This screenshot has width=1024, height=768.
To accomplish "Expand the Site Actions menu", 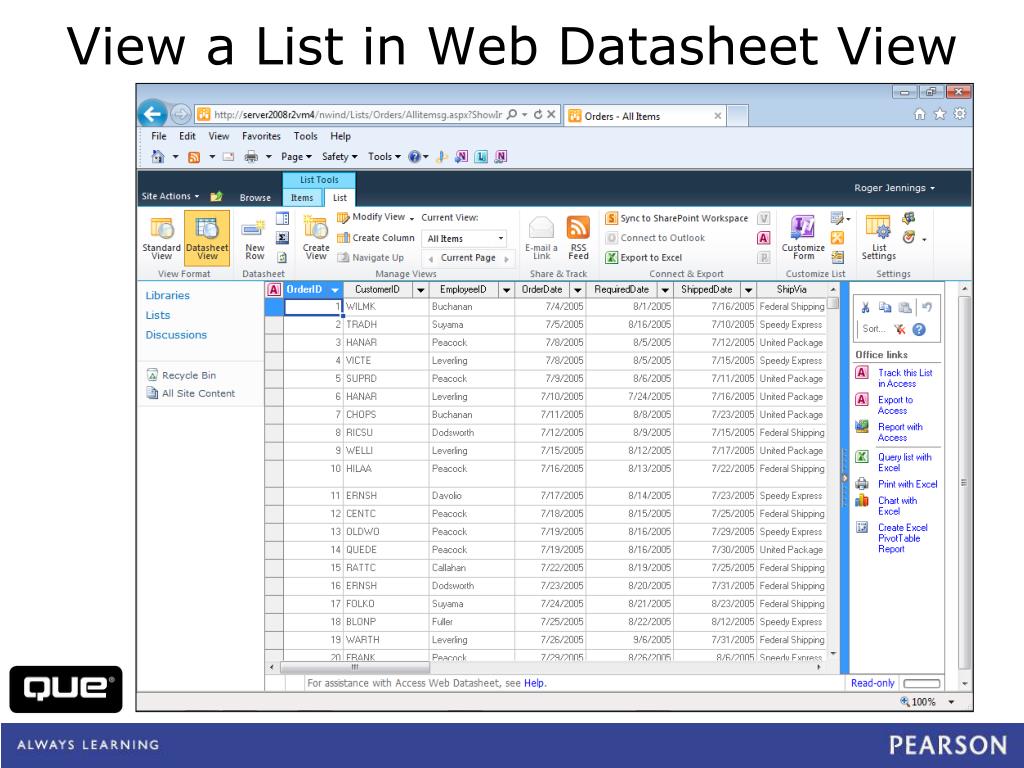I will click(x=170, y=196).
